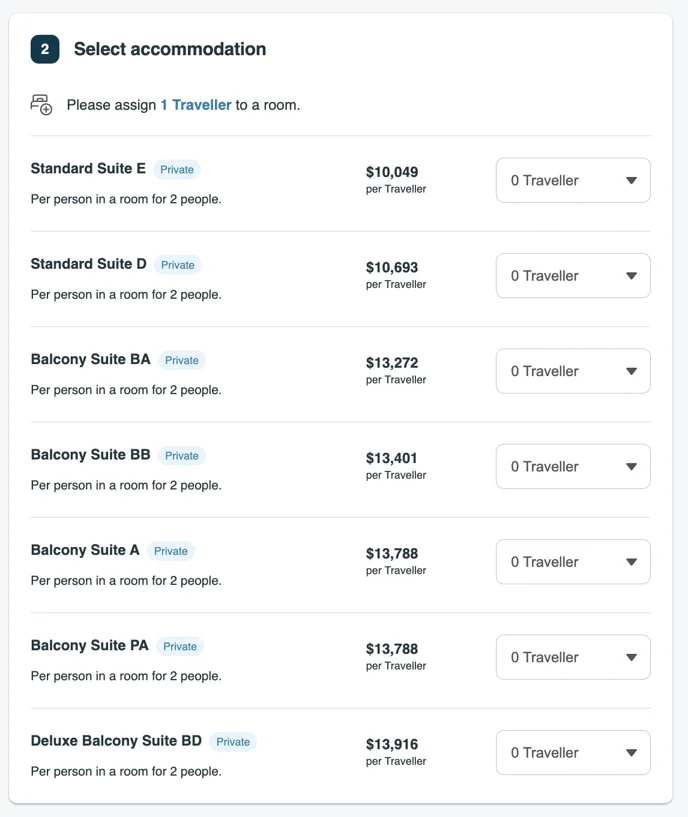Open the Balcony Suite PA traveller dropdown
688x817 pixels.
point(573,657)
